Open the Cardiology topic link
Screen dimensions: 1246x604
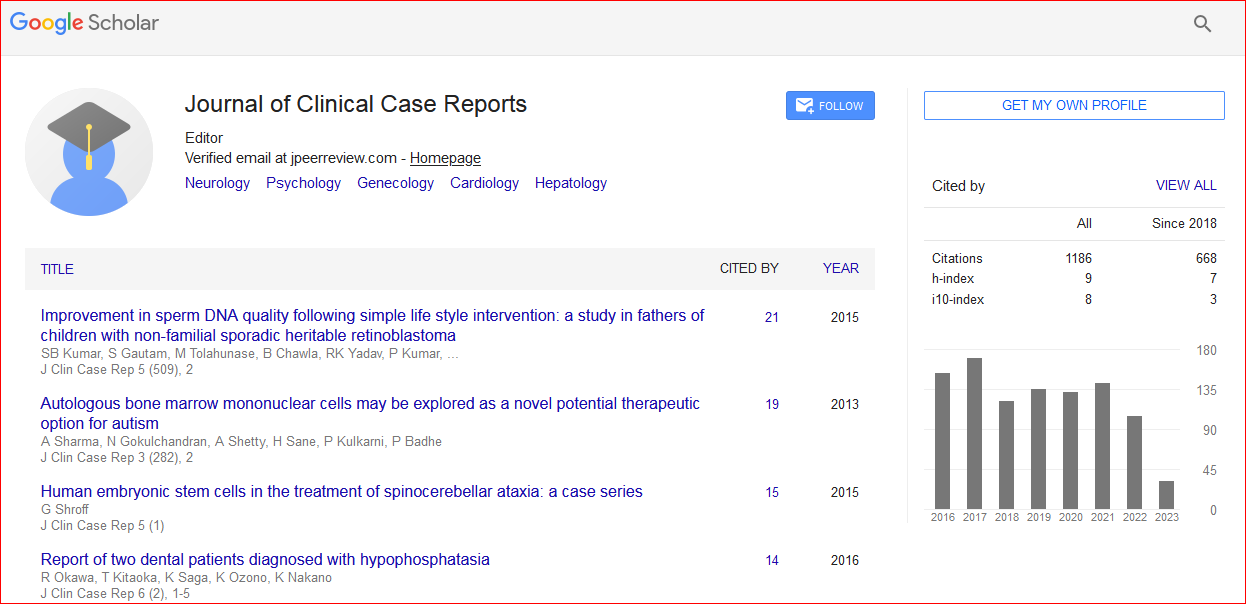[x=484, y=183]
